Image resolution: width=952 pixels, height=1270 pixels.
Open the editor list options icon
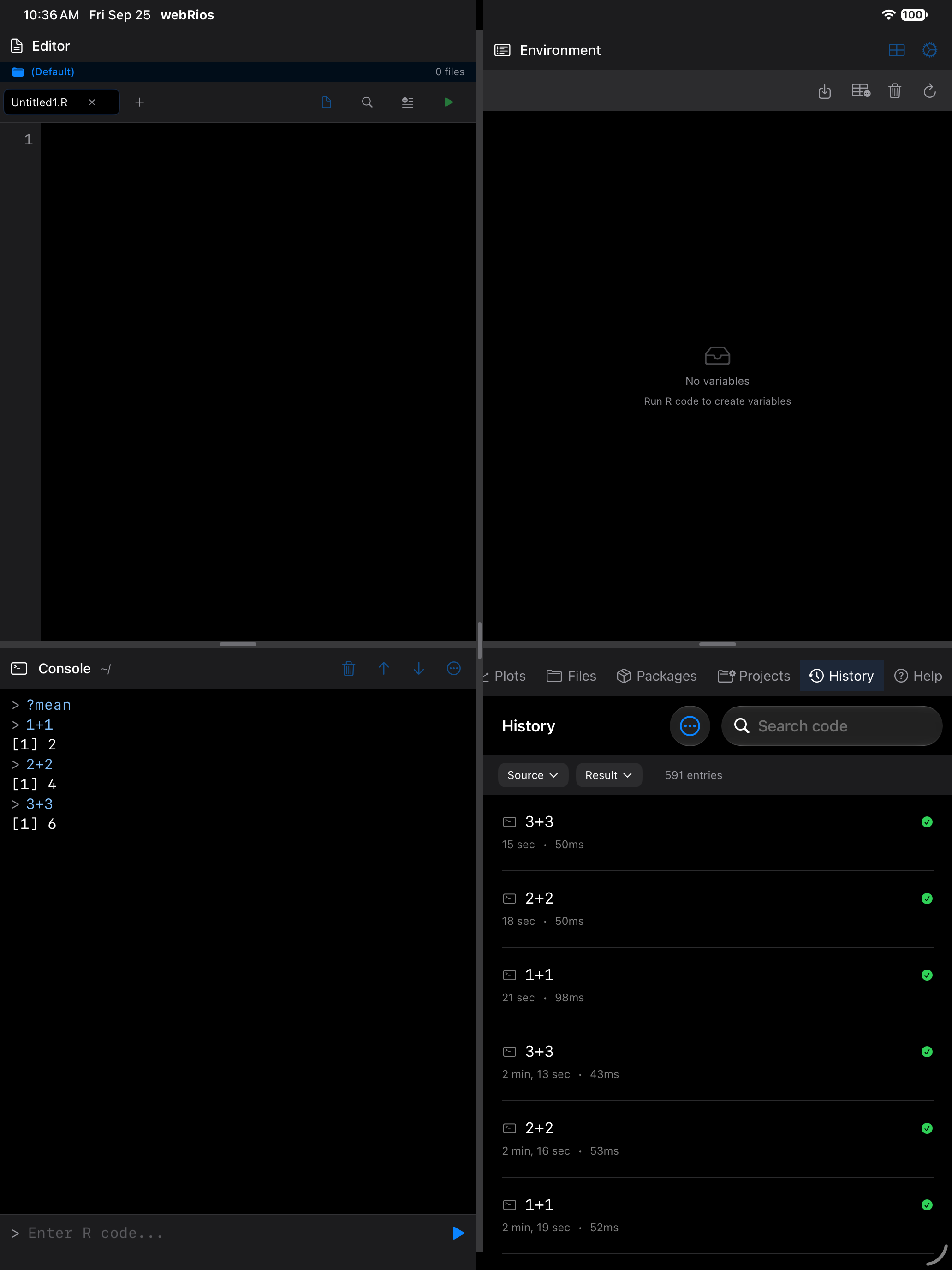click(x=407, y=102)
